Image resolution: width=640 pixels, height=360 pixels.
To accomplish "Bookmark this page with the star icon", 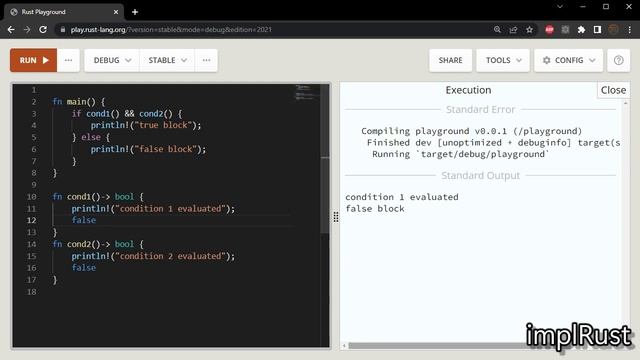I will (x=529, y=29).
